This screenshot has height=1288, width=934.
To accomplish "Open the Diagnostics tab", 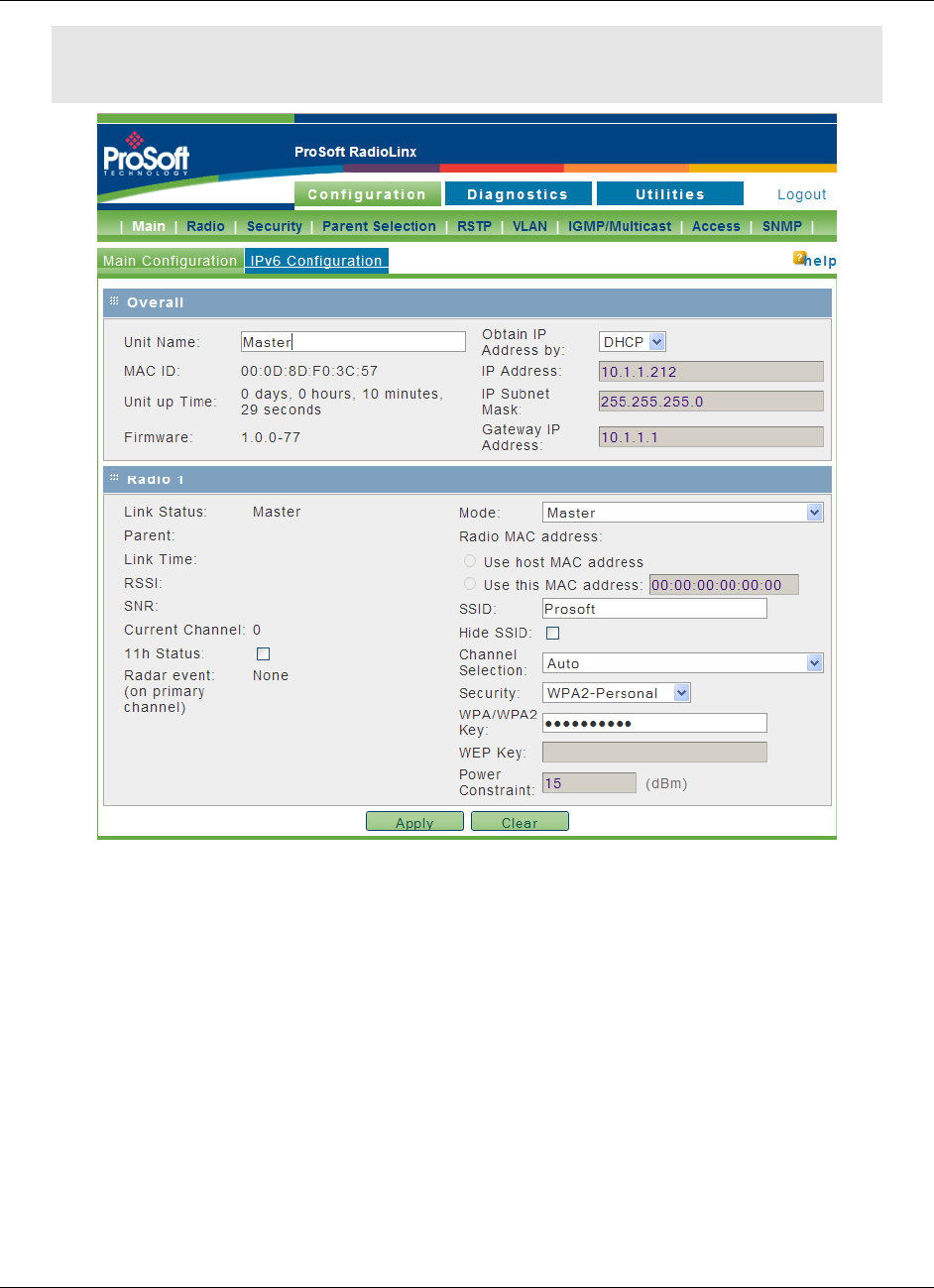I will point(518,194).
